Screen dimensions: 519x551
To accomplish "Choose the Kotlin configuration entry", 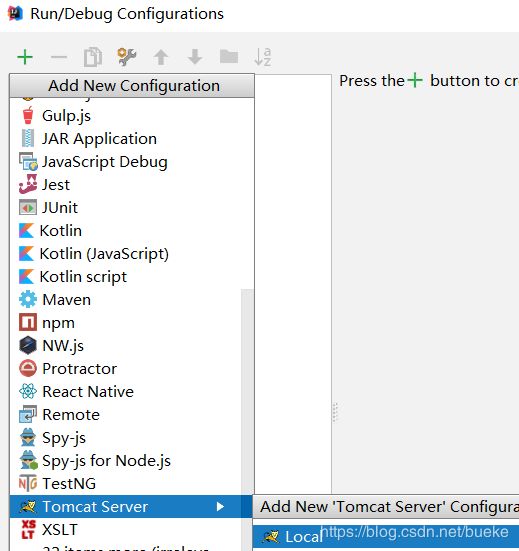I will [131, 230].
